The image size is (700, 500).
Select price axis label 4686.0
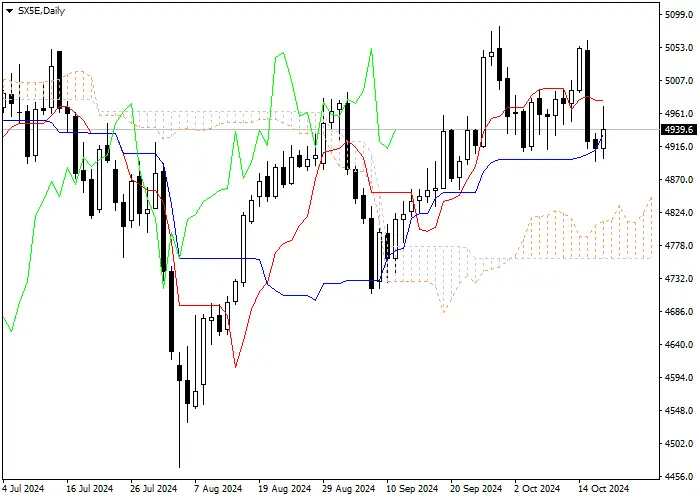(679, 312)
